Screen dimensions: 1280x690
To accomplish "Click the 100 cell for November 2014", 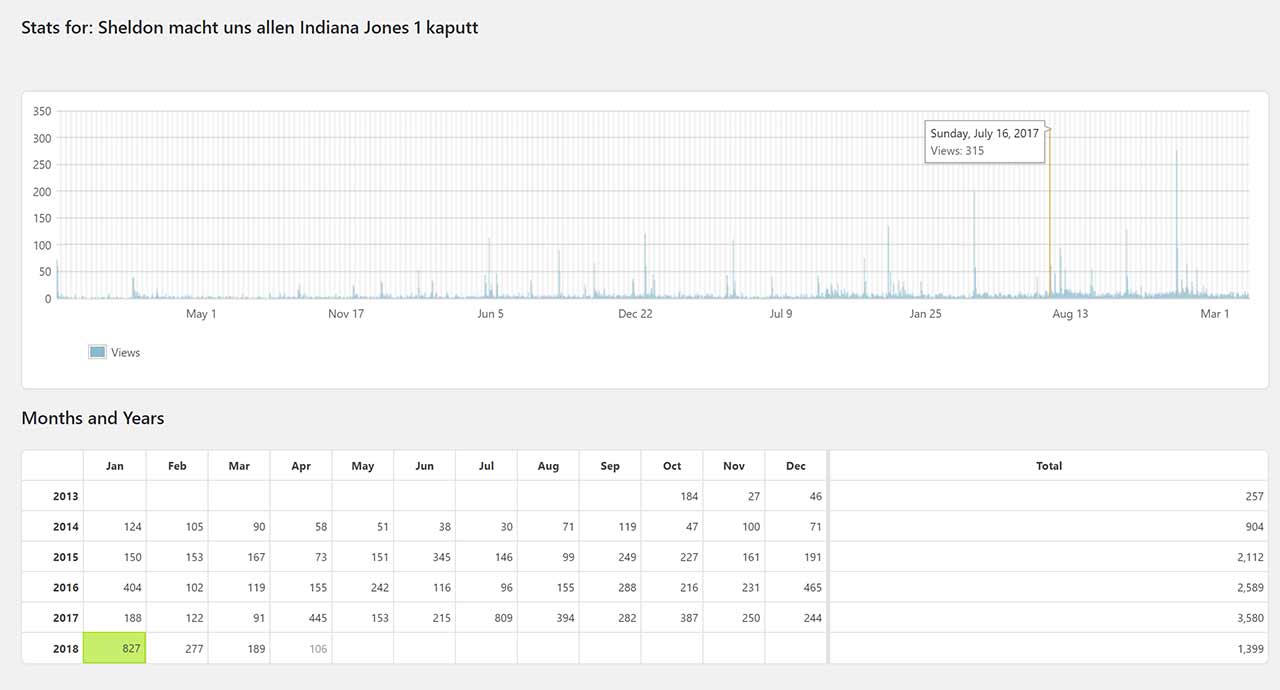I will 734,527.
